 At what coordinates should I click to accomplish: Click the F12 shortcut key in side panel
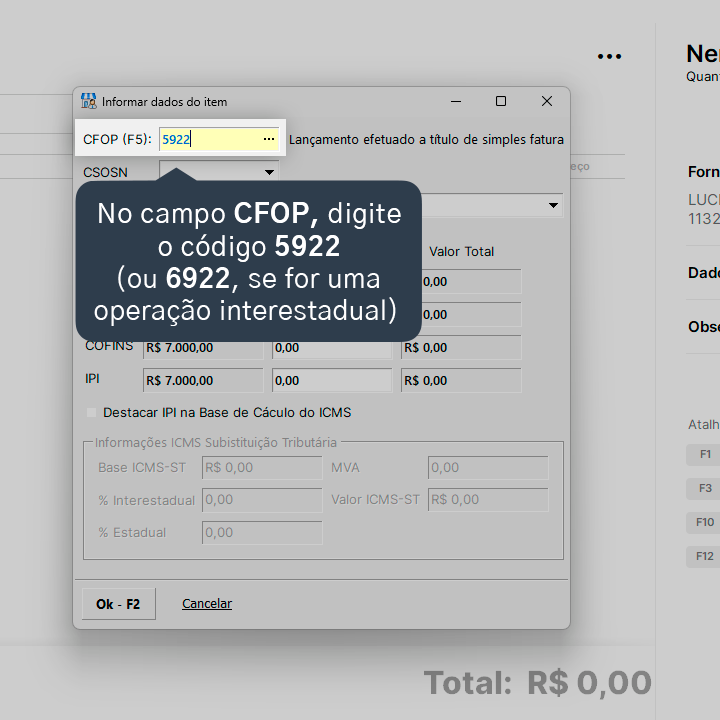click(x=705, y=556)
